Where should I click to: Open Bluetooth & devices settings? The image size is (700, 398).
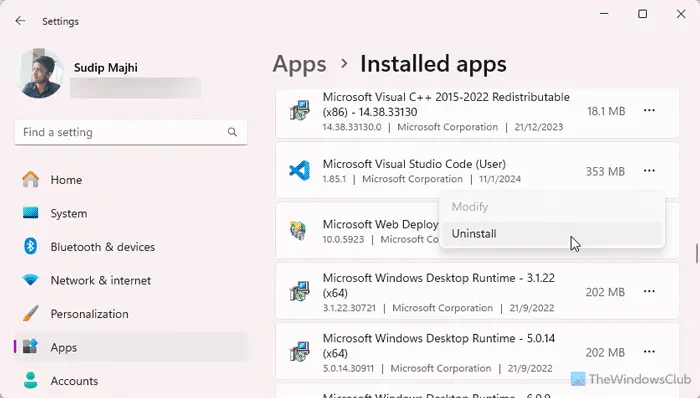click(x=130, y=247)
